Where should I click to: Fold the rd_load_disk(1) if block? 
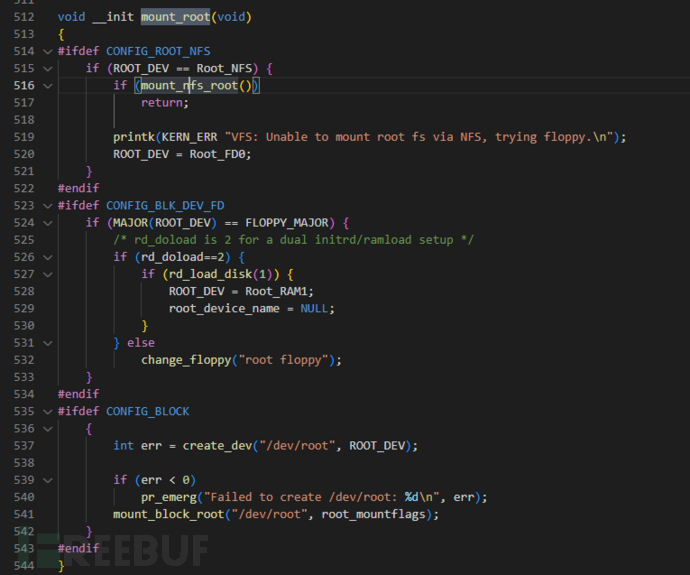46,274
